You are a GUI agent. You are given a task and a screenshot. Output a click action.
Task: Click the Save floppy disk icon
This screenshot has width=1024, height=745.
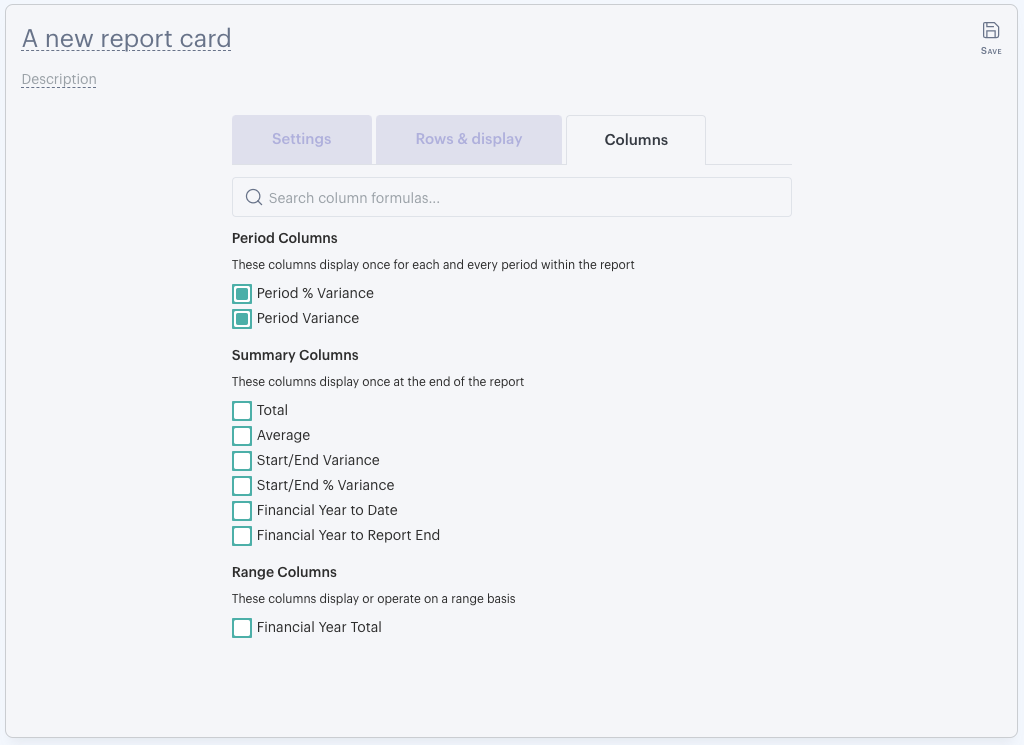pyautogui.click(x=991, y=30)
